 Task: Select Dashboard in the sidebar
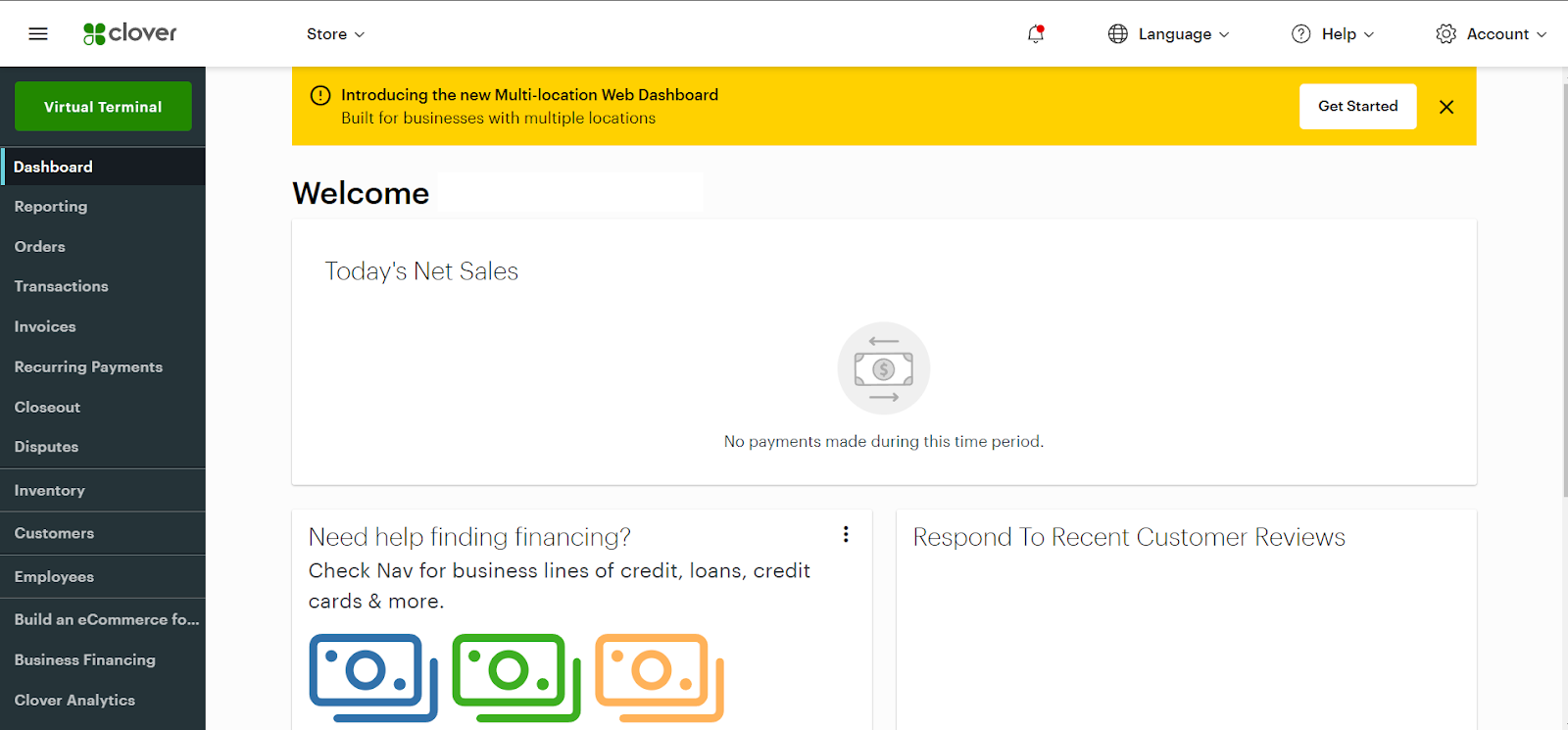[x=103, y=167]
